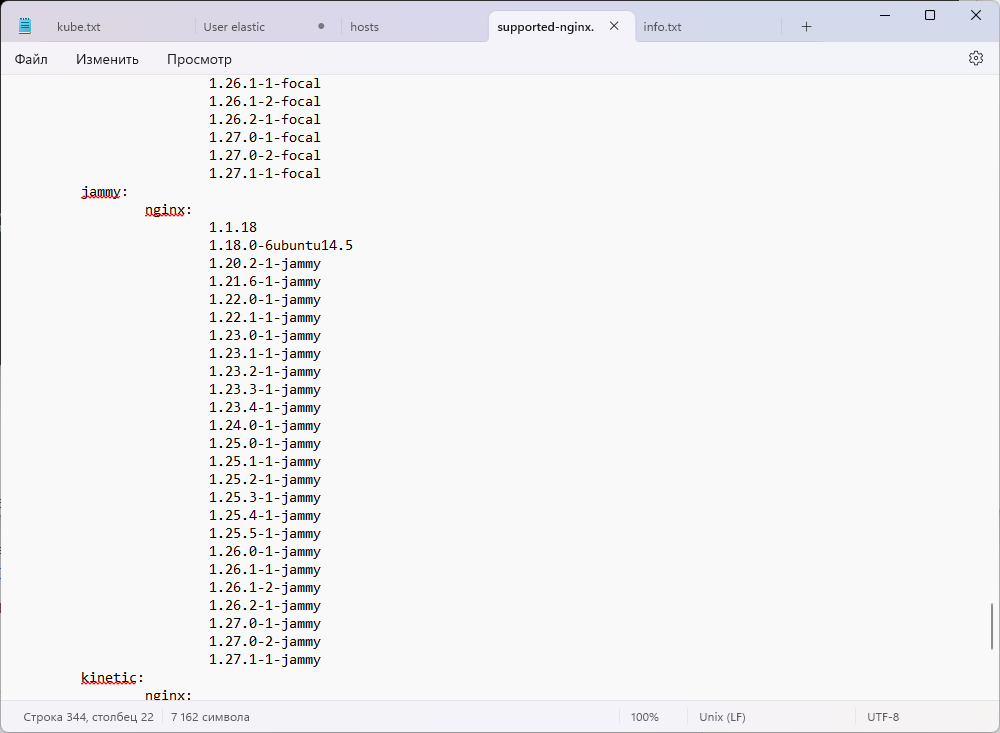The image size is (1000, 733).
Task: Click the line 1.27.0-1-jammy
Action: 265,623
